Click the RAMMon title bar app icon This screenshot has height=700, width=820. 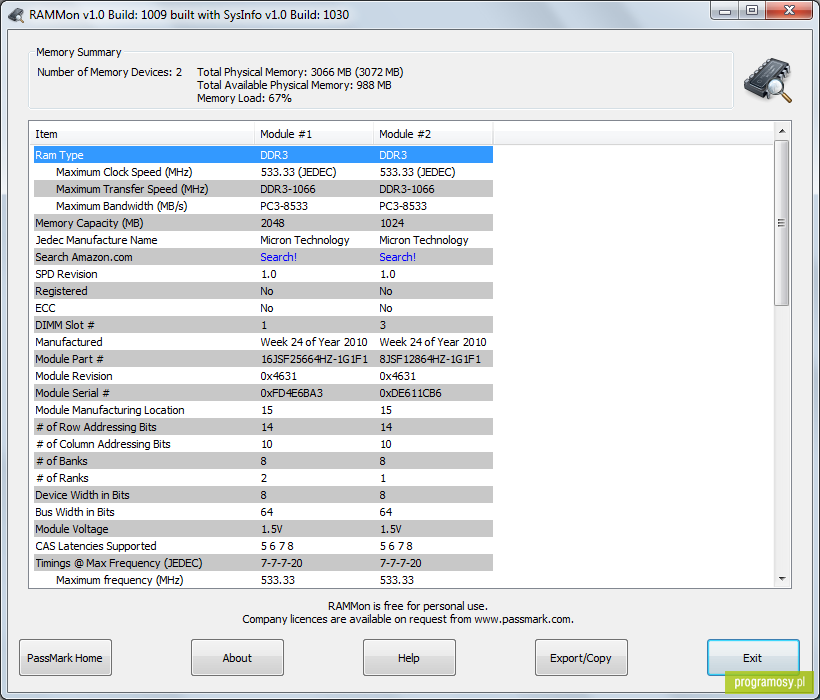pos(16,15)
